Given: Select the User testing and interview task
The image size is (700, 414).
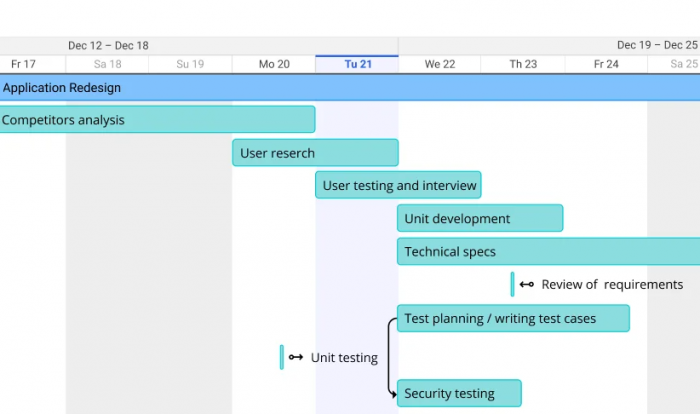Looking at the screenshot, I should click(398, 185).
